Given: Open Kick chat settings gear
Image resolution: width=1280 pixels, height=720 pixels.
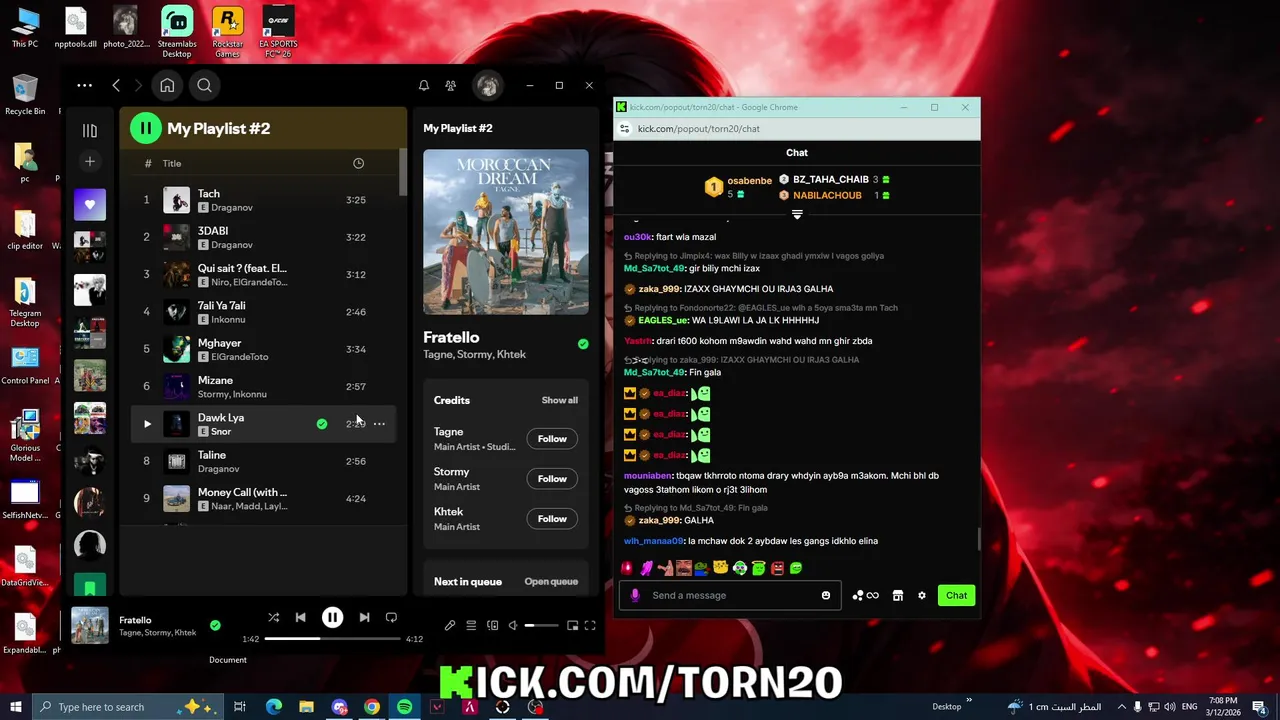Looking at the screenshot, I should [x=922, y=595].
